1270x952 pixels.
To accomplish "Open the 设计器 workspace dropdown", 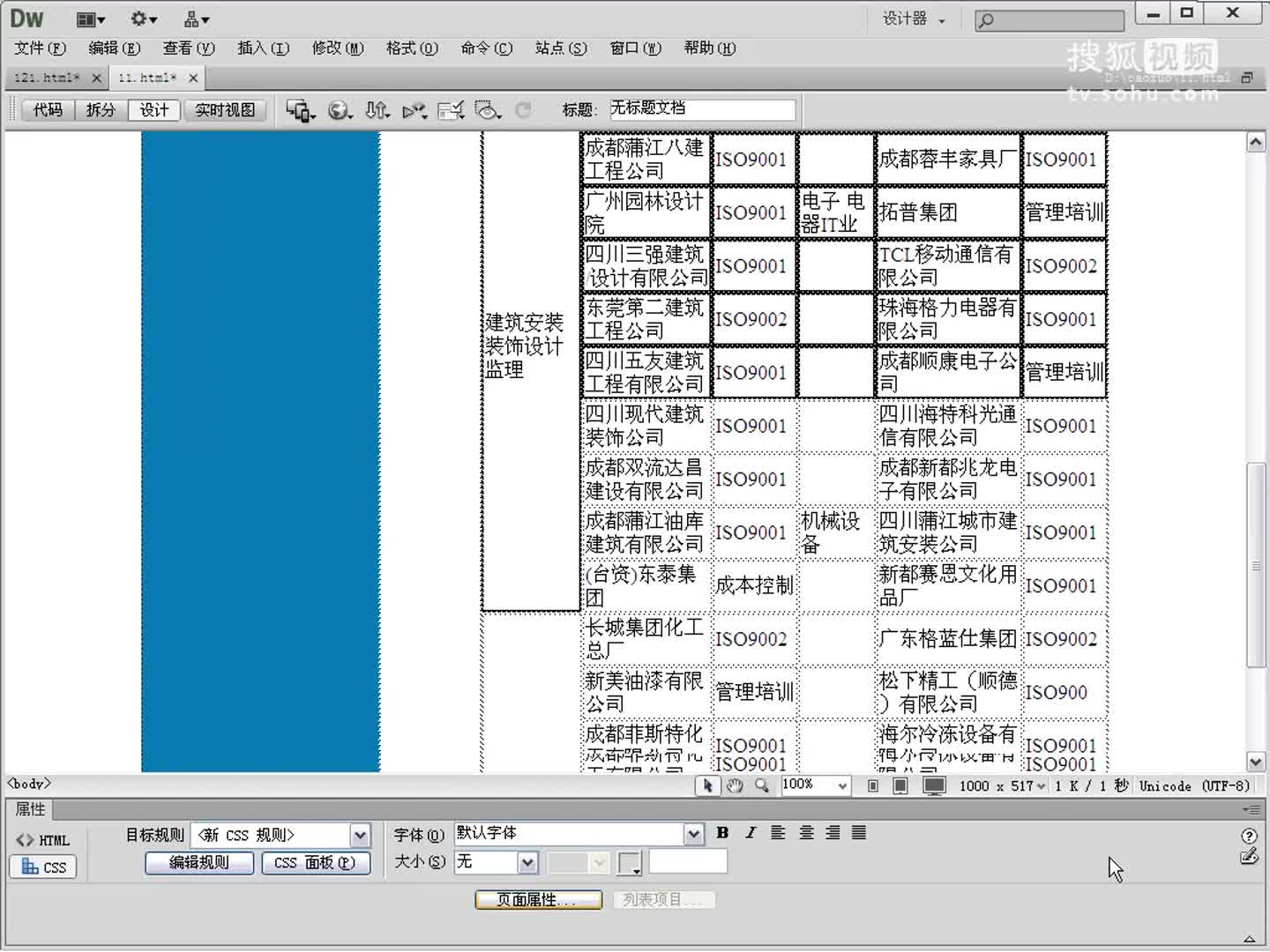I will click(915, 19).
